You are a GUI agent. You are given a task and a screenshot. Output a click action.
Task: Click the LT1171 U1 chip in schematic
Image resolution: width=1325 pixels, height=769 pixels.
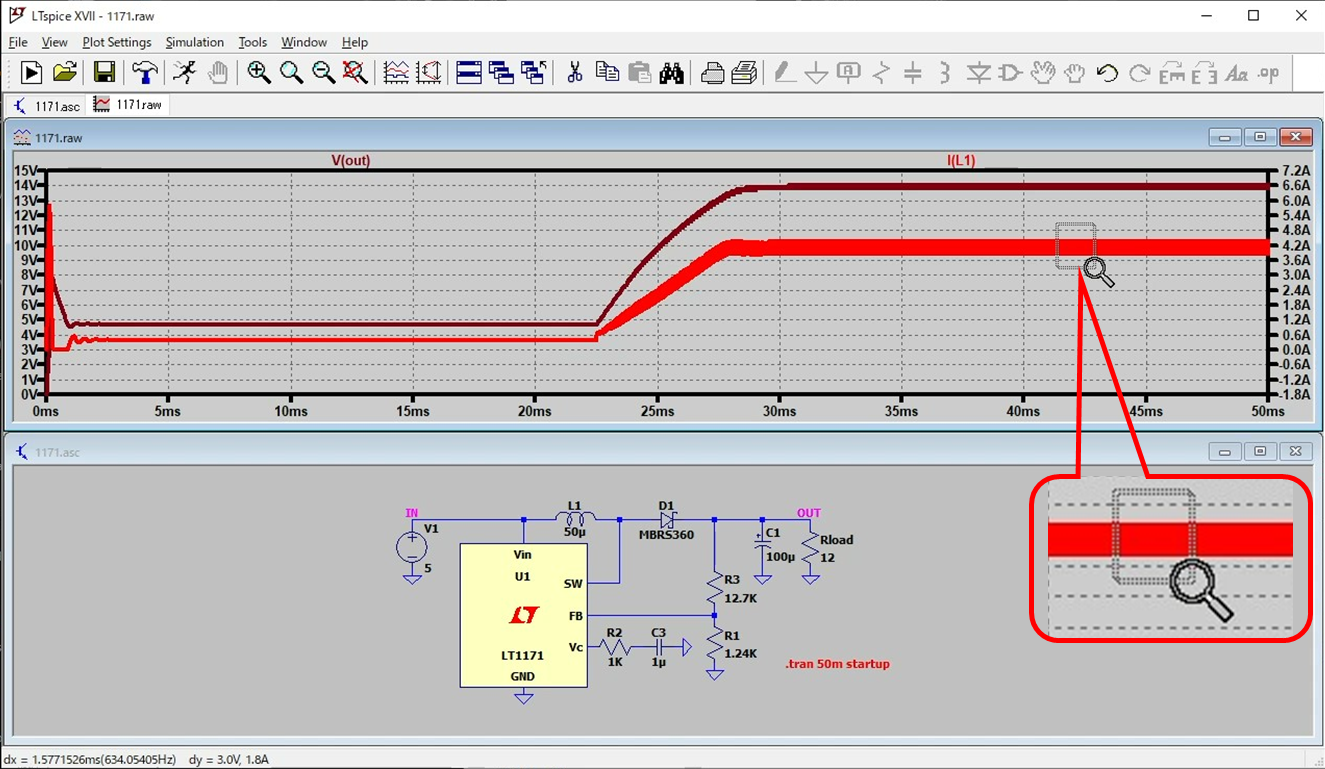point(523,615)
